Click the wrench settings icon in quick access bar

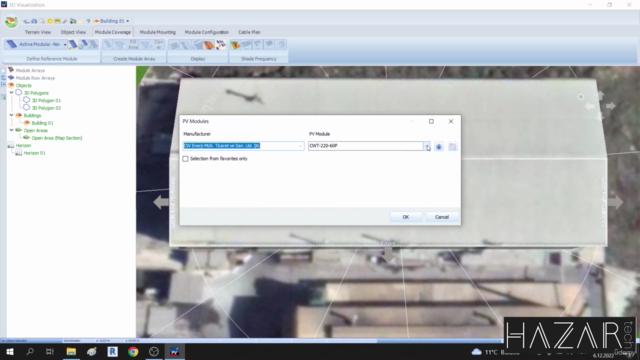[x=64, y=21]
